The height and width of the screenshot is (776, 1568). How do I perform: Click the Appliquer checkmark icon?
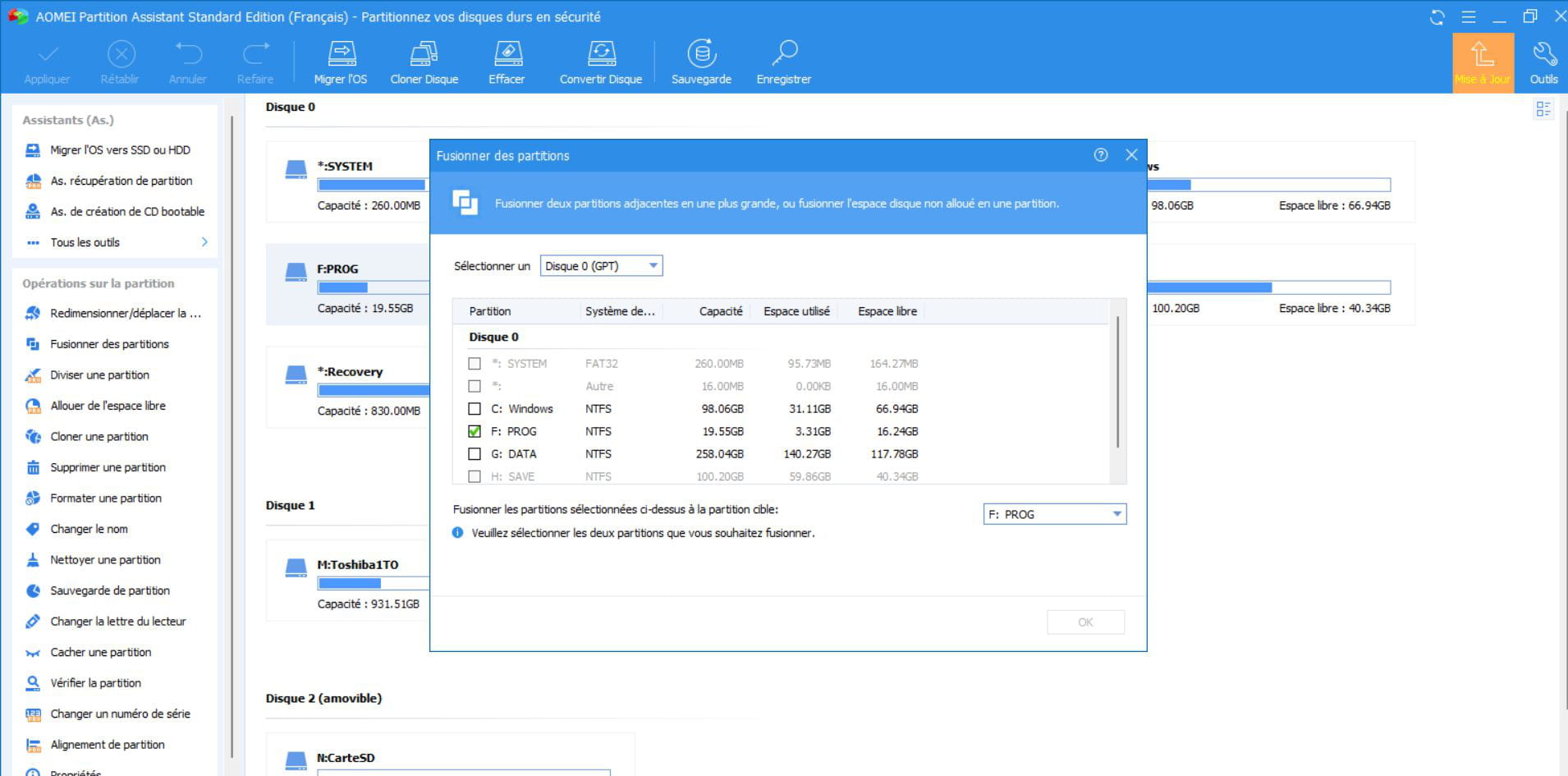coord(48,54)
